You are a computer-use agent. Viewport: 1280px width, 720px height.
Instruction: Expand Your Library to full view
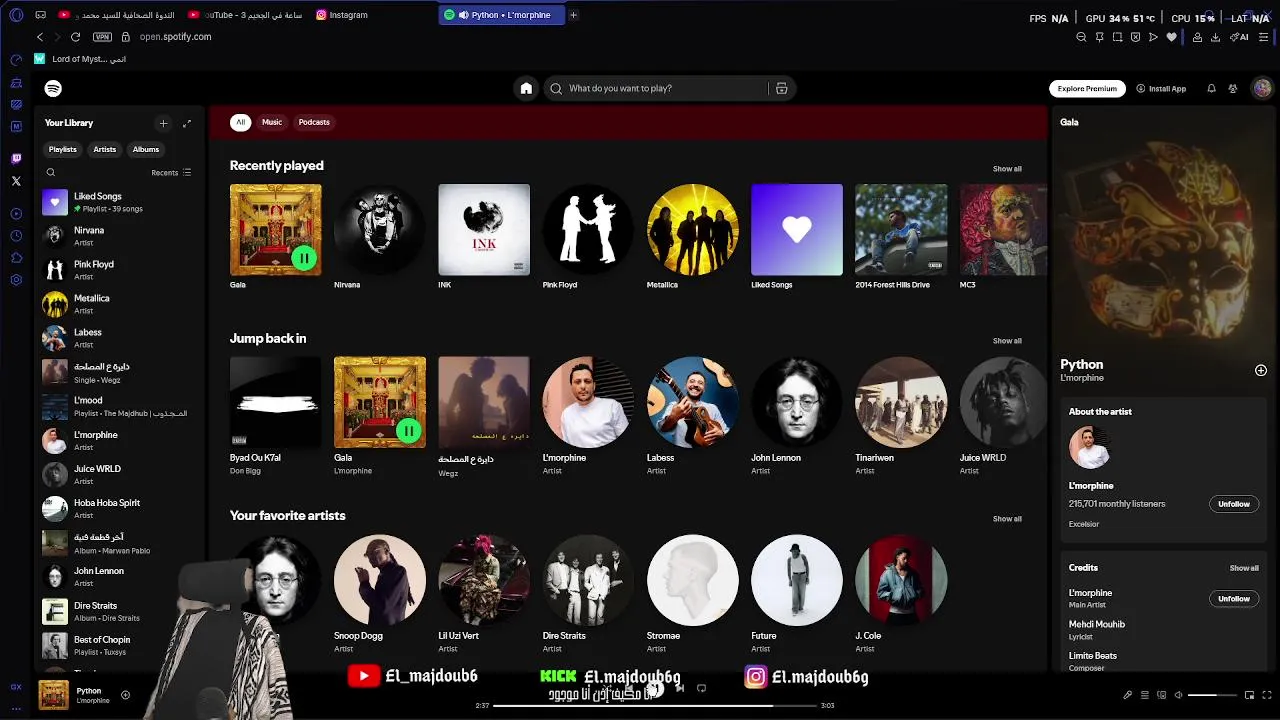[x=186, y=123]
